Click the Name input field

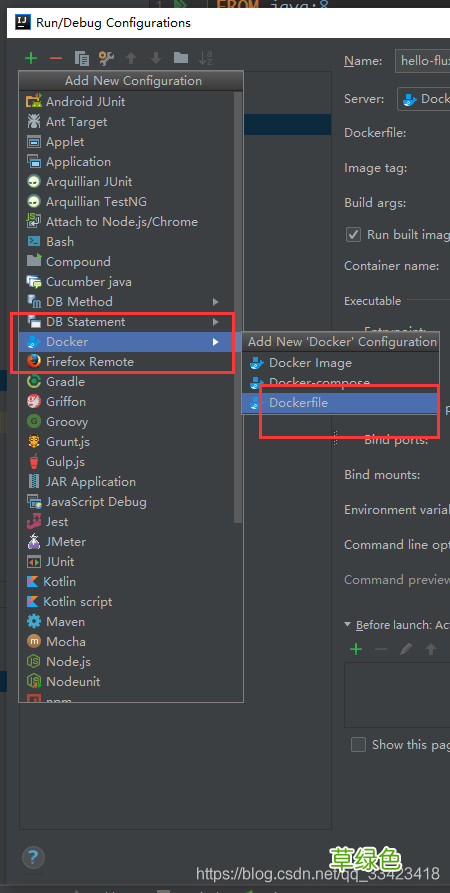tap(422, 61)
